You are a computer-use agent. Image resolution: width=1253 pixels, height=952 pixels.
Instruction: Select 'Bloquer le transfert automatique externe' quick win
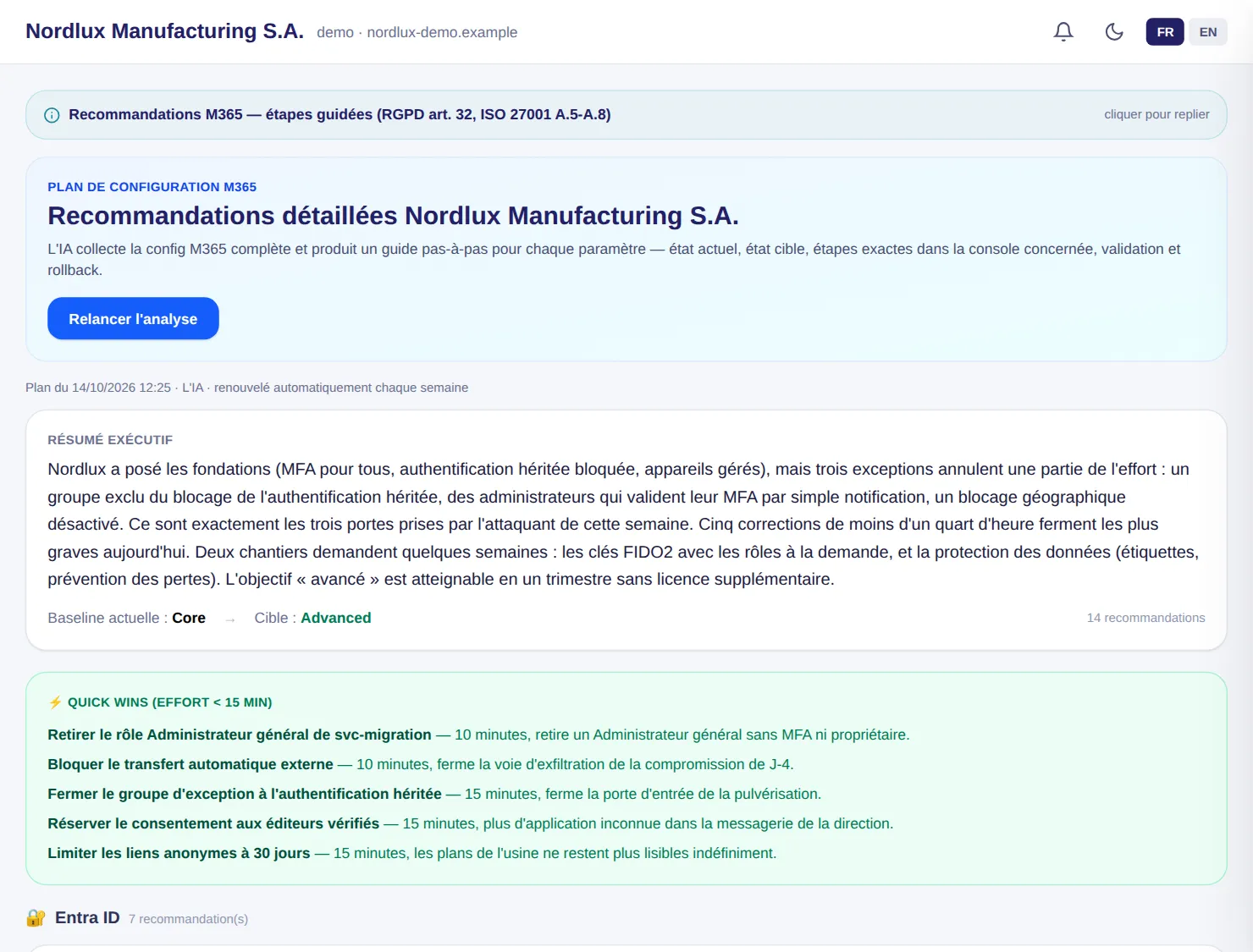click(190, 764)
